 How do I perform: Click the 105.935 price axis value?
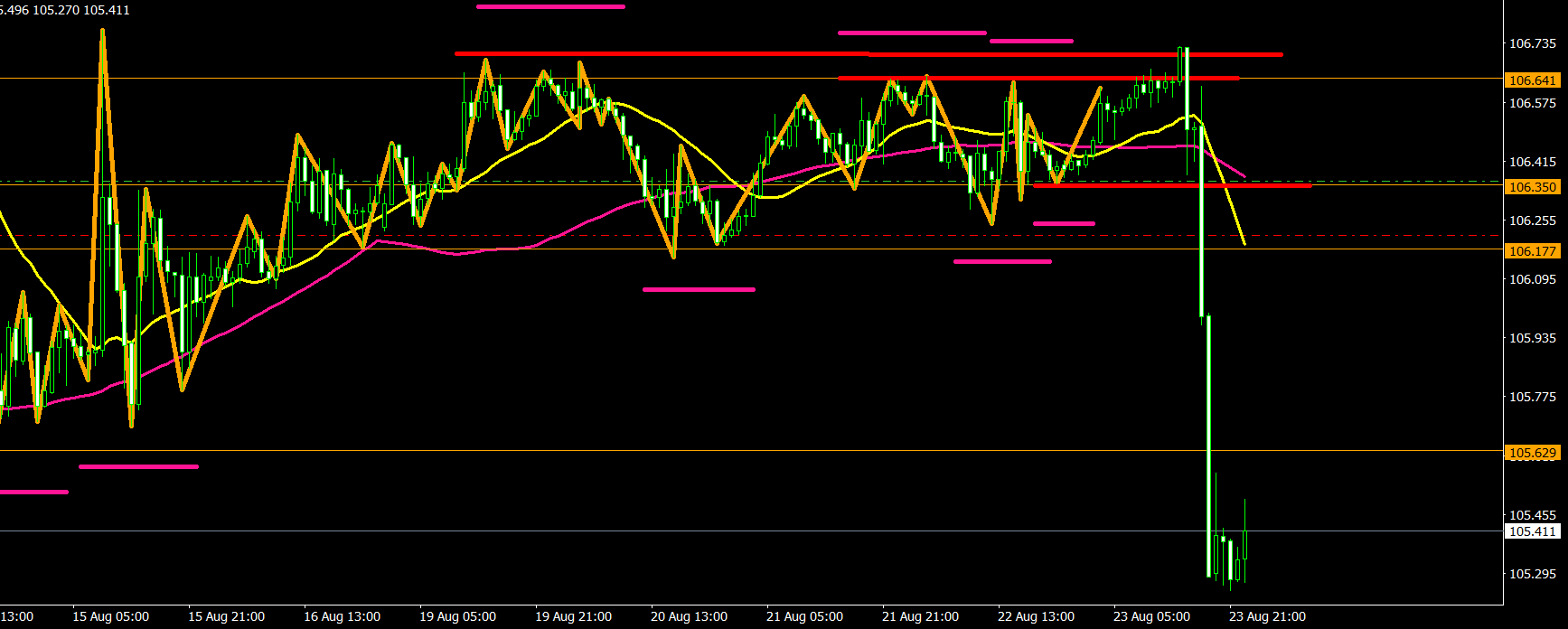pyautogui.click(x=1533, y=338)
